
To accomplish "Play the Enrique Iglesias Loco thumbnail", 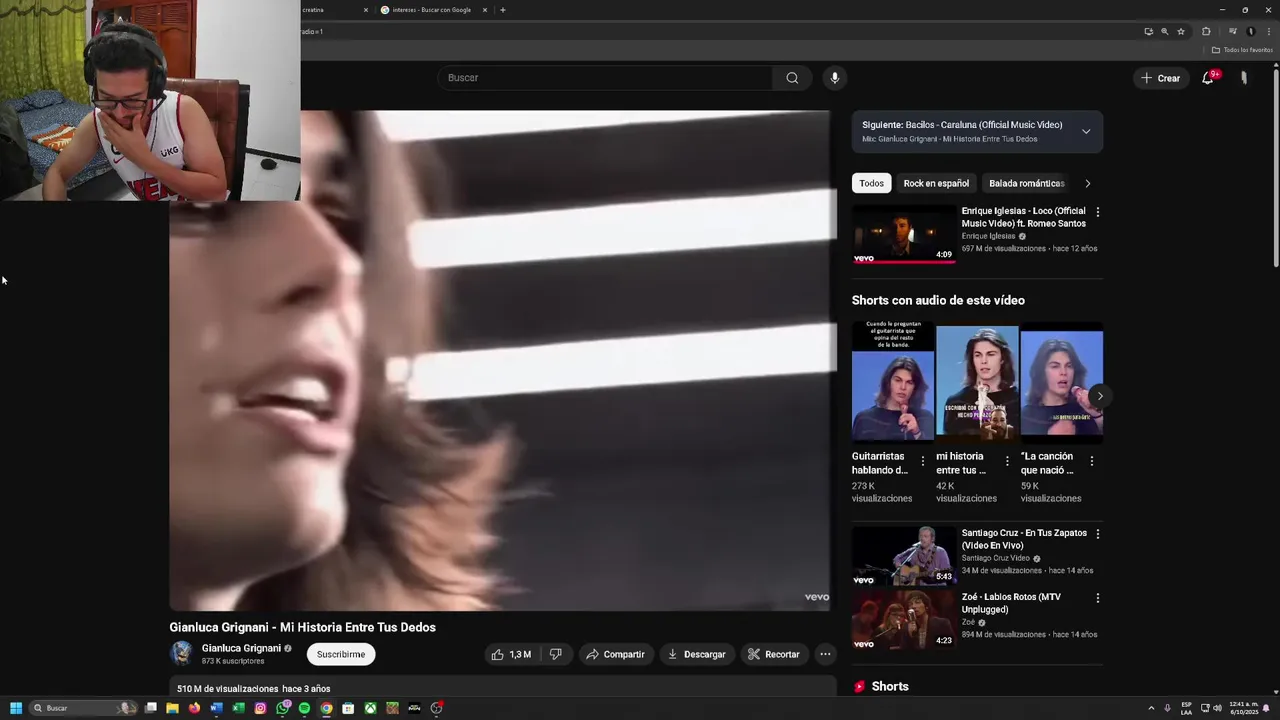I will [904, 234].
